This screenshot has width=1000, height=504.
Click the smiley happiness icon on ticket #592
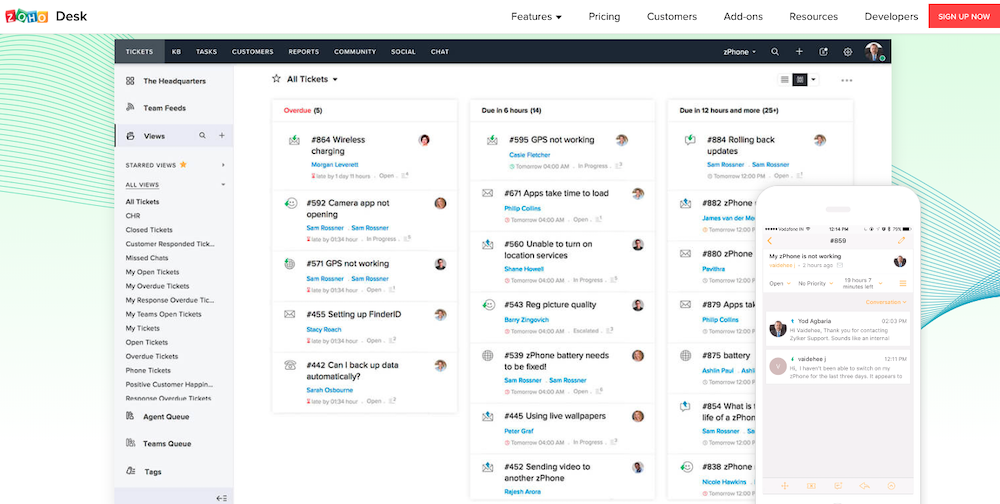pos(290,203)
